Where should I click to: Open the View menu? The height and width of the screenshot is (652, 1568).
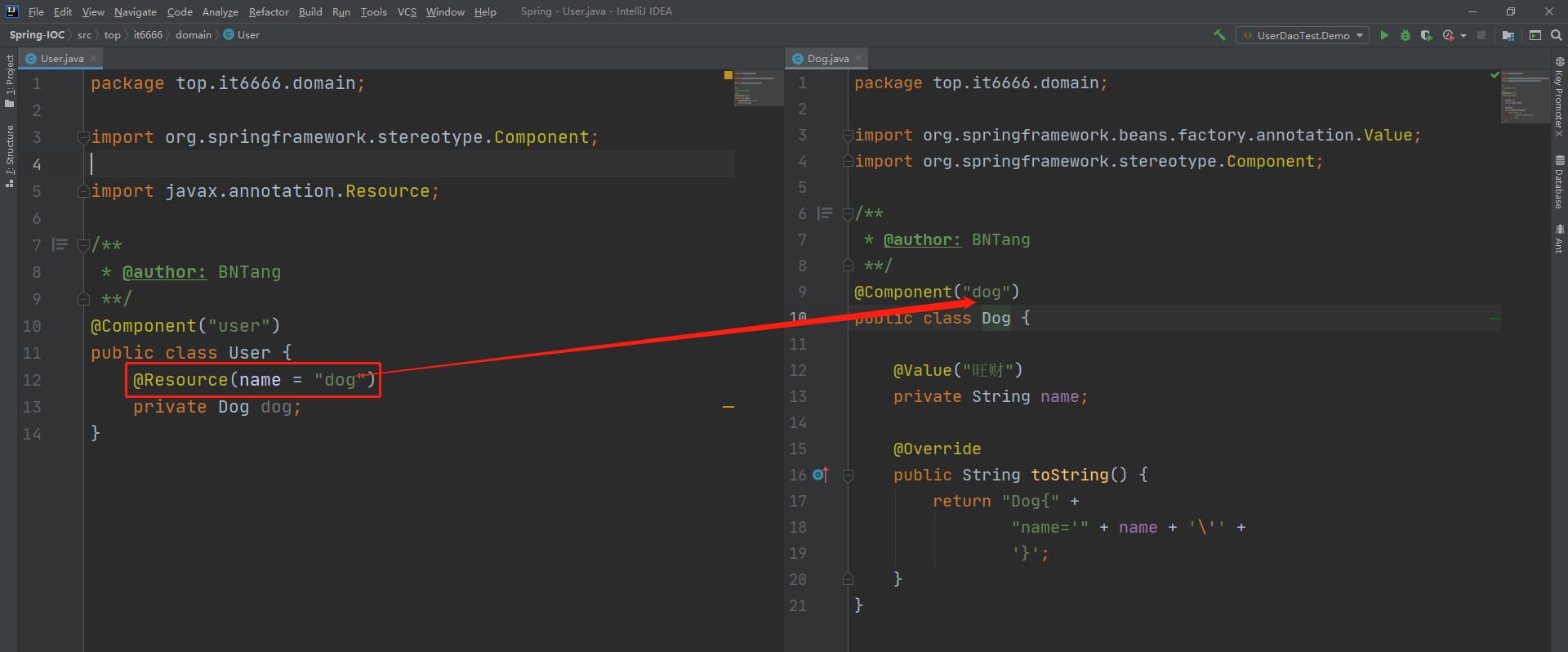(x=93, y=11)
